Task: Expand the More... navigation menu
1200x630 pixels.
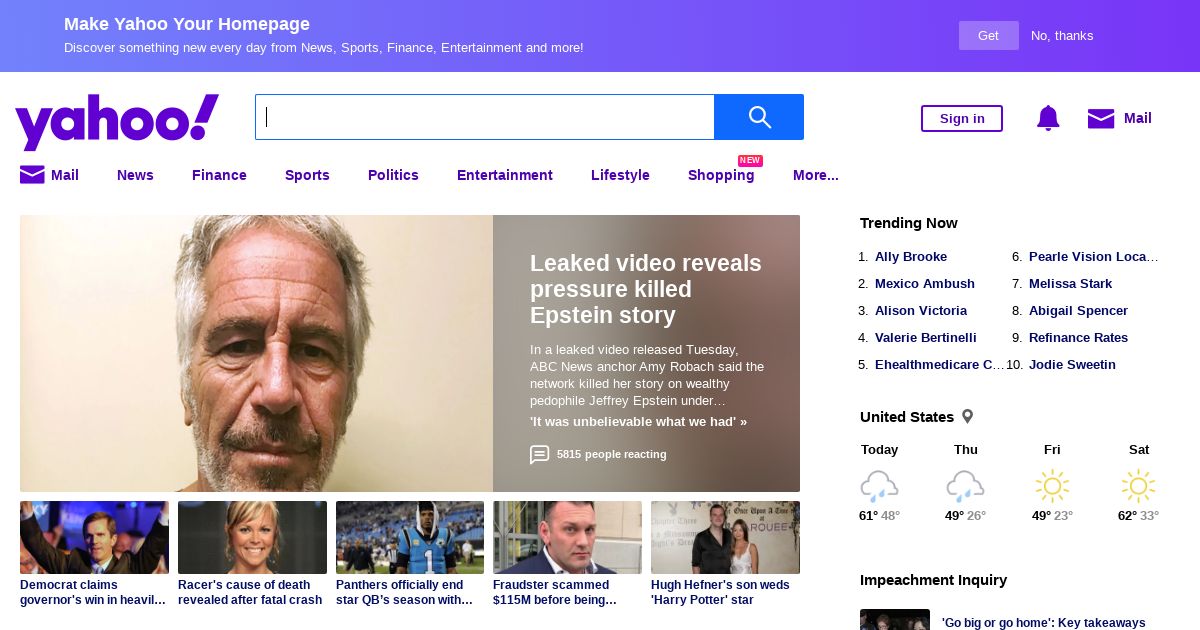Action: pos(816,175)
